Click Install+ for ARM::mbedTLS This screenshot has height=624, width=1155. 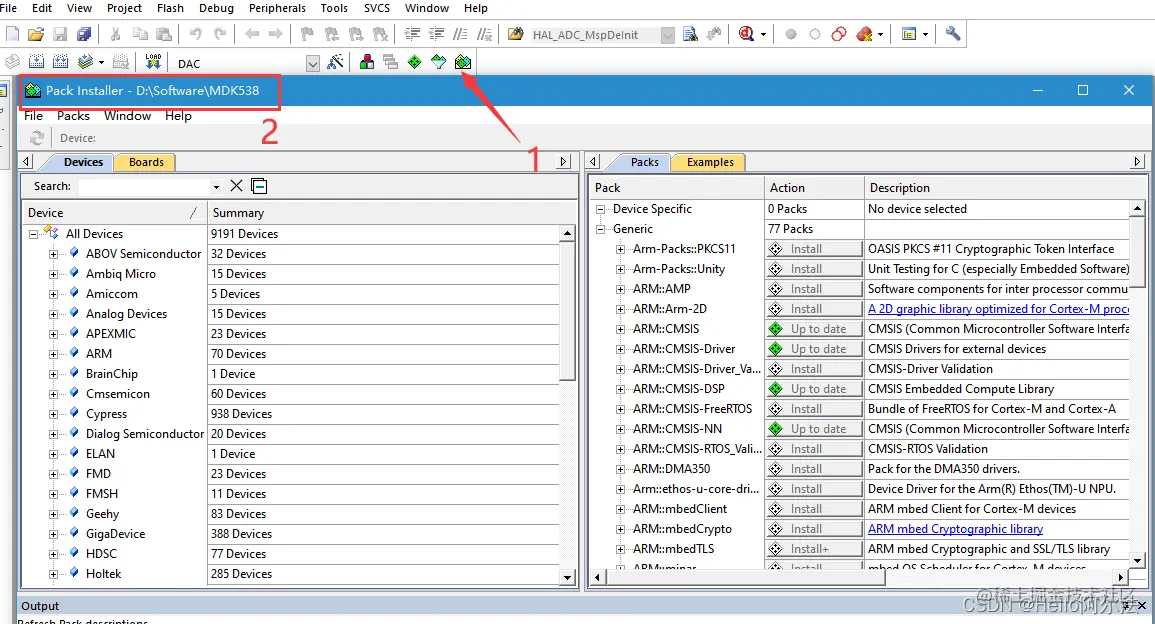[814, 549]
